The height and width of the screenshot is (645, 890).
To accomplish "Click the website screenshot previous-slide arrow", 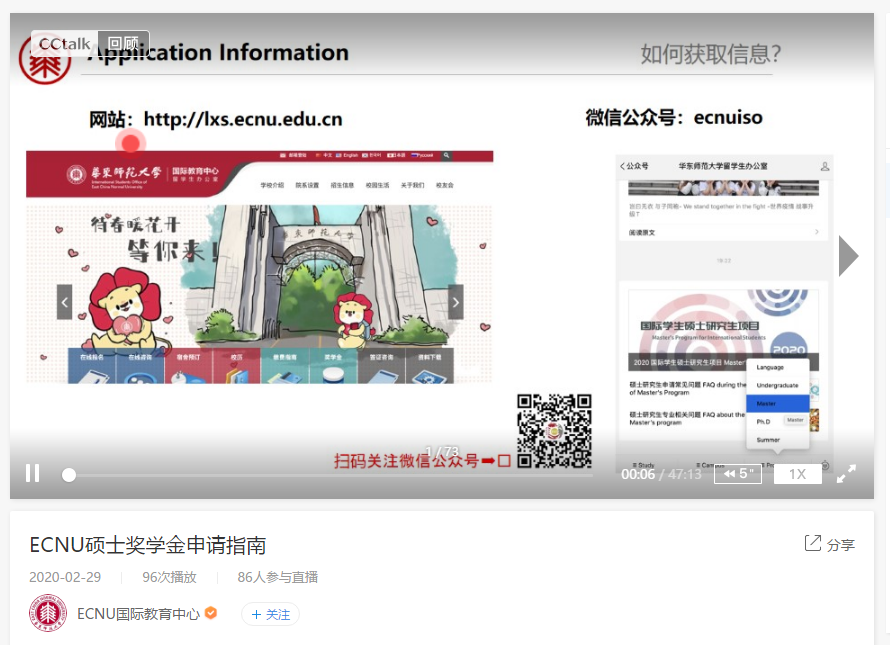I will pyautogui.click(x=64, y=302).
